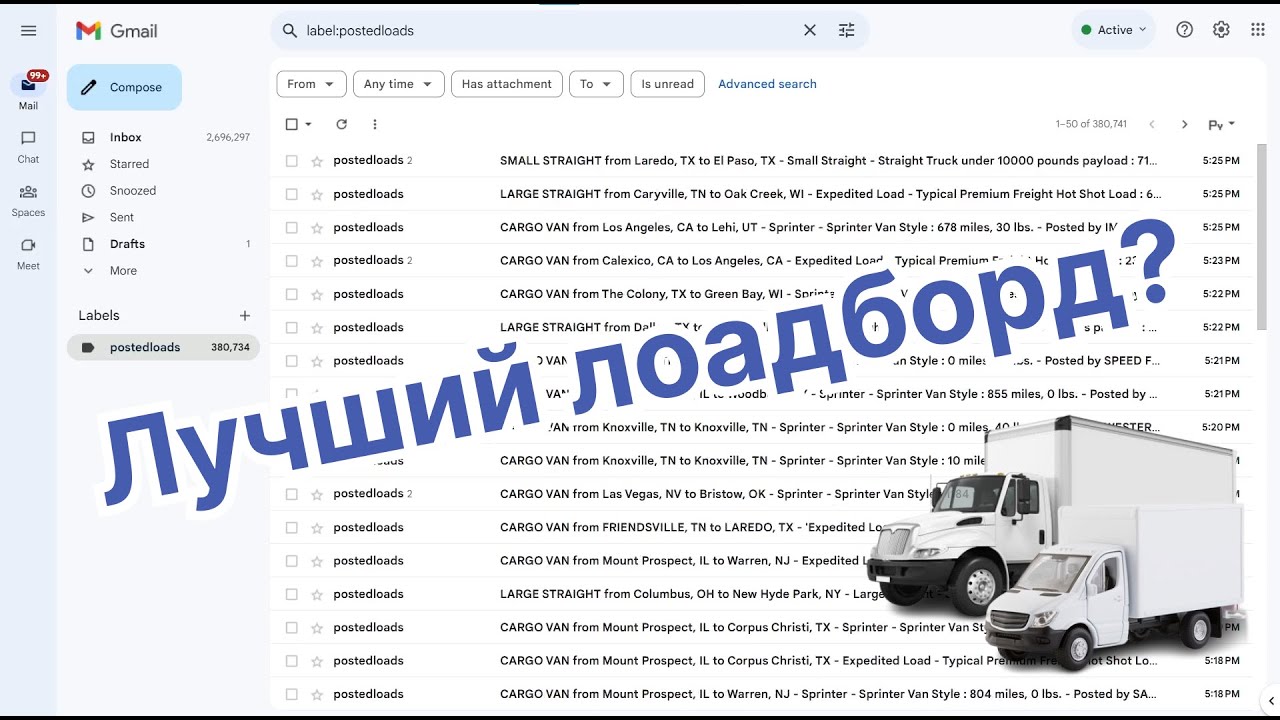Click the Compose button
The image size is (1280, 720).
pos(124,87)
